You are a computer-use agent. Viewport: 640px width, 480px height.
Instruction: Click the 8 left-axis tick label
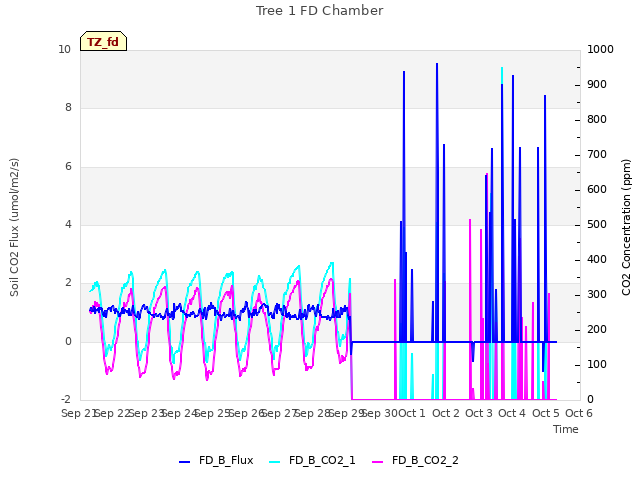pos(68,107)
